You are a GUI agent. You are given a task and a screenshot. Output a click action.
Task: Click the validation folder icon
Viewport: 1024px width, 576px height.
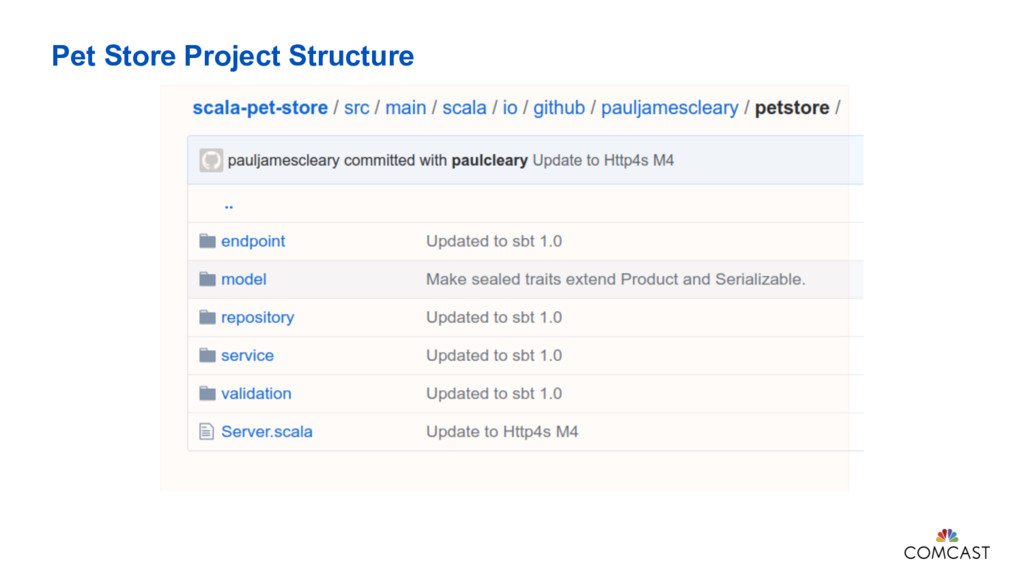[207, 393]
